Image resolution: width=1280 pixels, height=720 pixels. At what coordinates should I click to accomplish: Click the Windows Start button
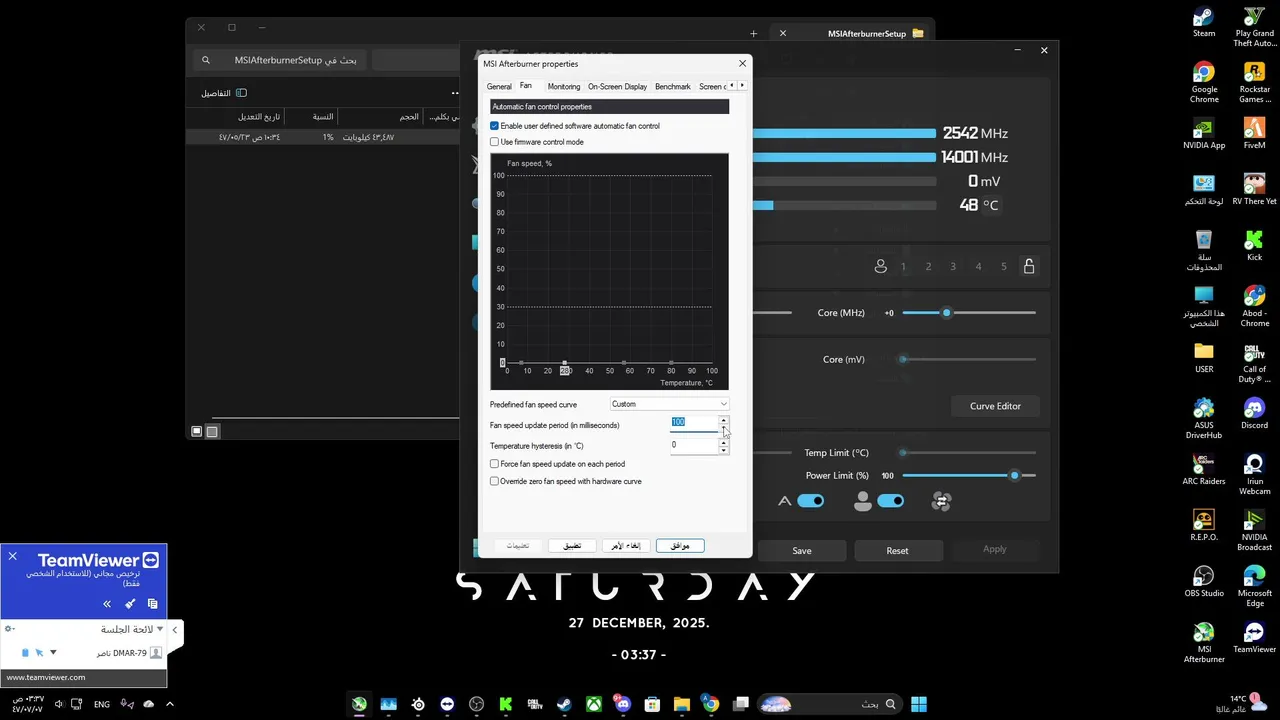[919, 704]
